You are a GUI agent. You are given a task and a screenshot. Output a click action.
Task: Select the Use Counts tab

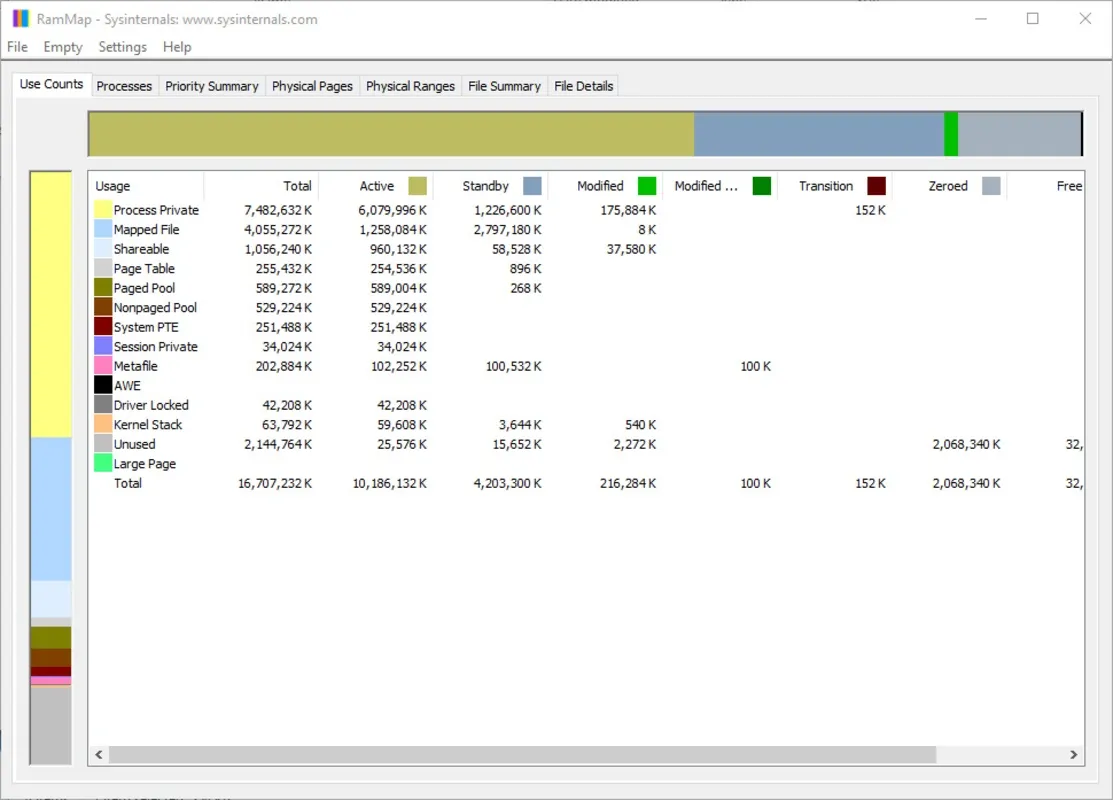point(52,84)
